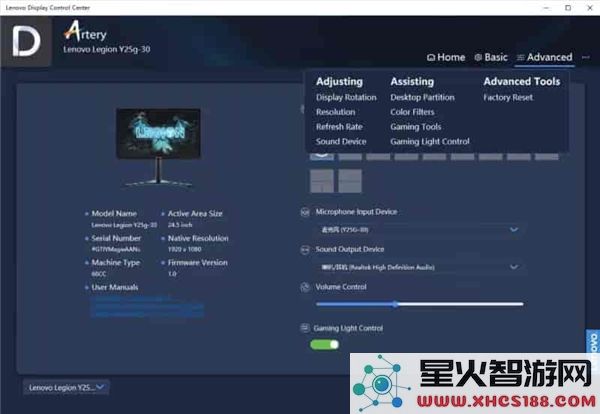The height and width of the screenshot is (414, 600).
Task: Select Gaming Light Control menu entry
Action: (x=430, y=142)
